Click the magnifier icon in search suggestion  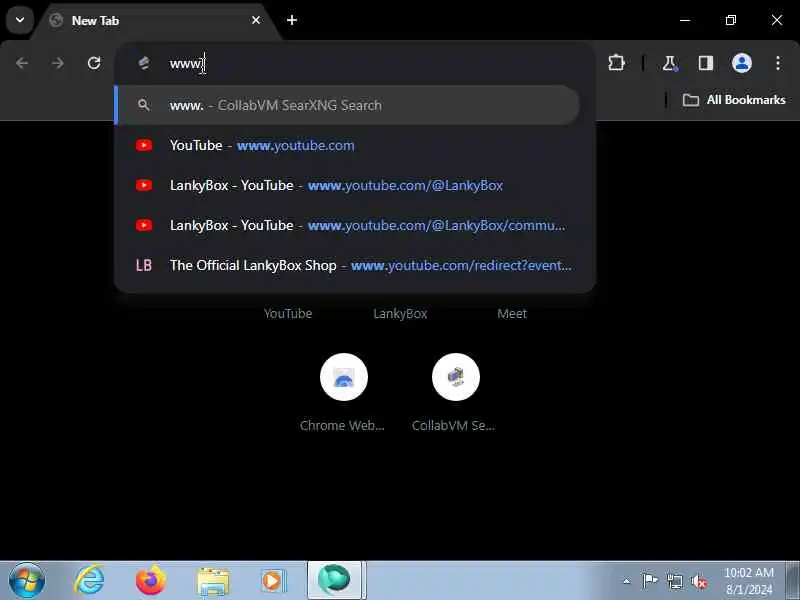coord(144,105)
